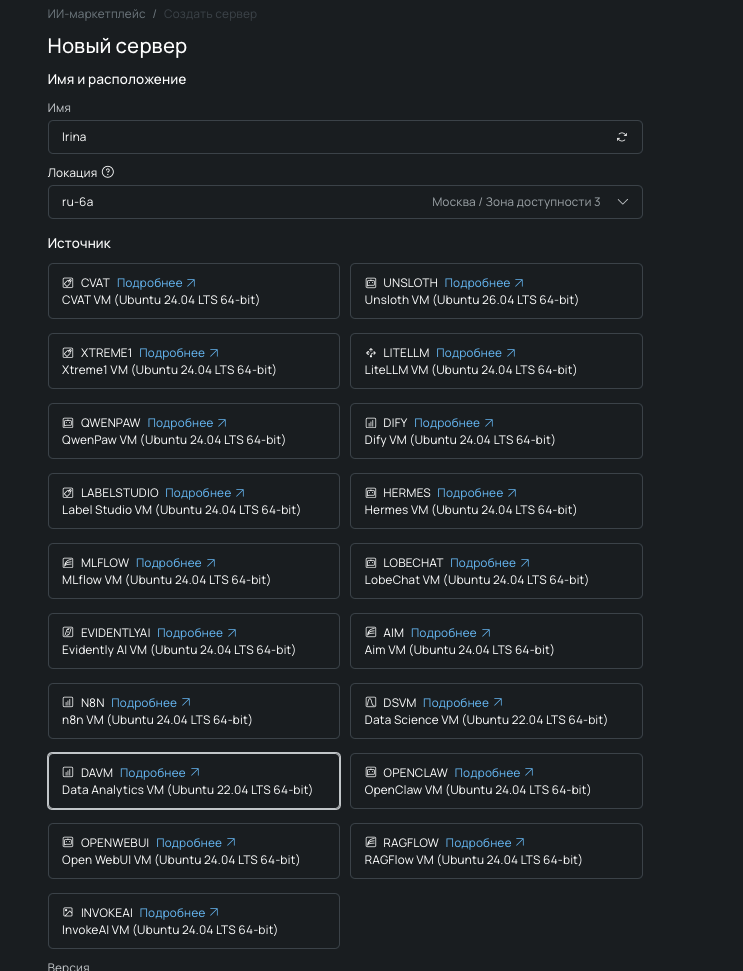Select the Hermes VM source card
743x971 pixels.
pos(496,501)
